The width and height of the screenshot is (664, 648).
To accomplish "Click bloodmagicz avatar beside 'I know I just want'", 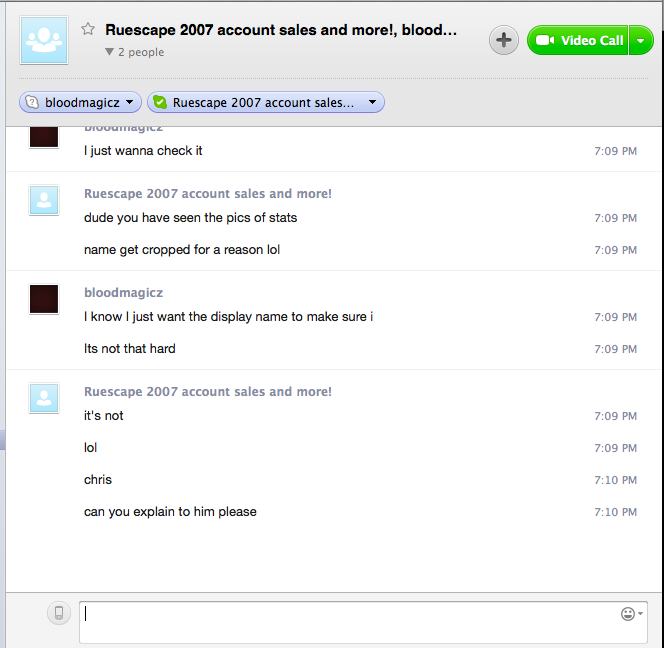I will (x=44, y=299).
